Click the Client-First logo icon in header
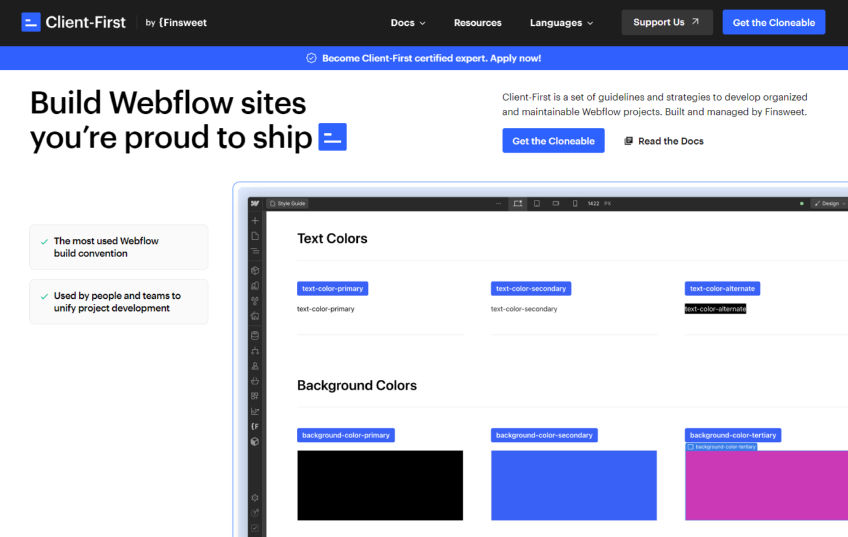The height and width of the screenshot is (537, 848). pos(31,22)
